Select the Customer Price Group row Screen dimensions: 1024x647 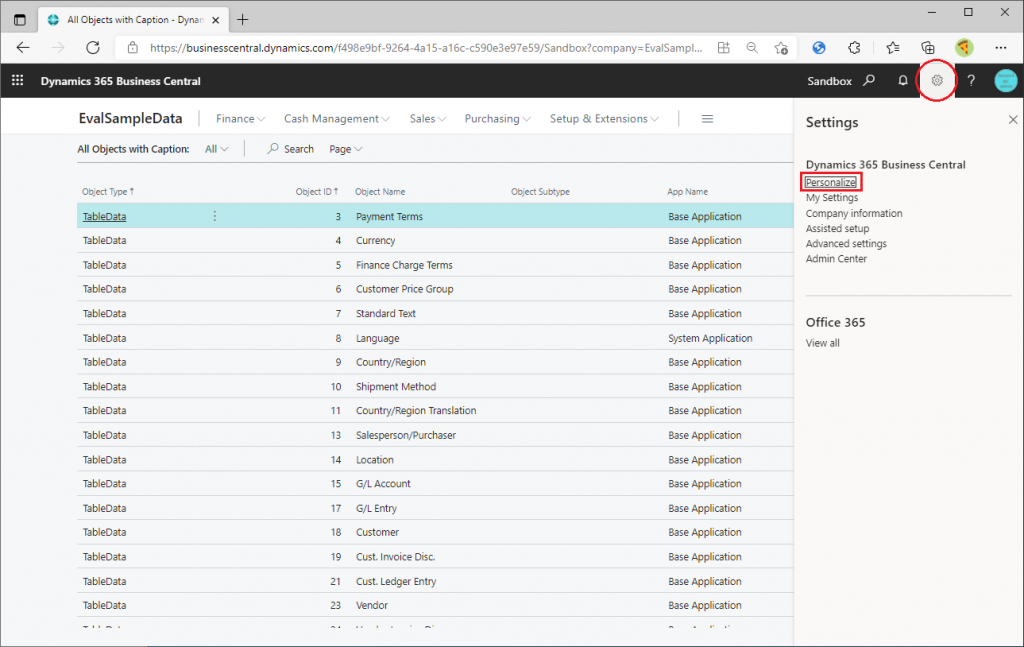(435, 289)
